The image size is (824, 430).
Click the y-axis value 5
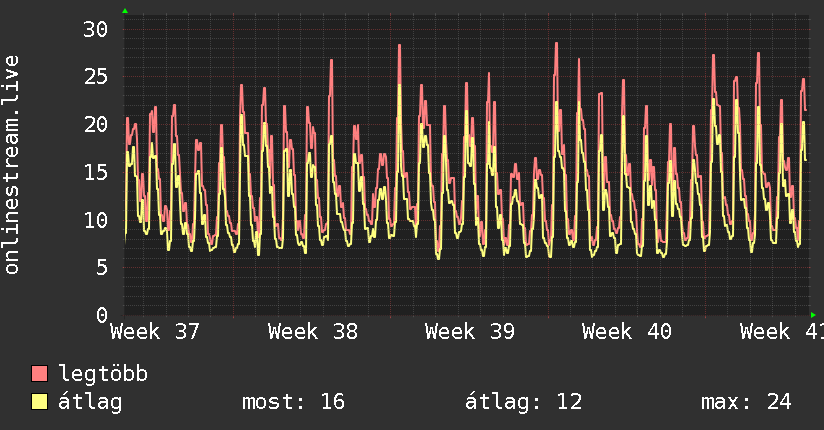click(x=102, y=268)
